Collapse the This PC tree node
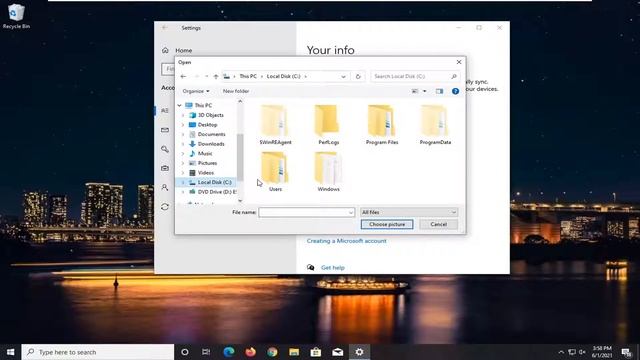 coord(179,105)
